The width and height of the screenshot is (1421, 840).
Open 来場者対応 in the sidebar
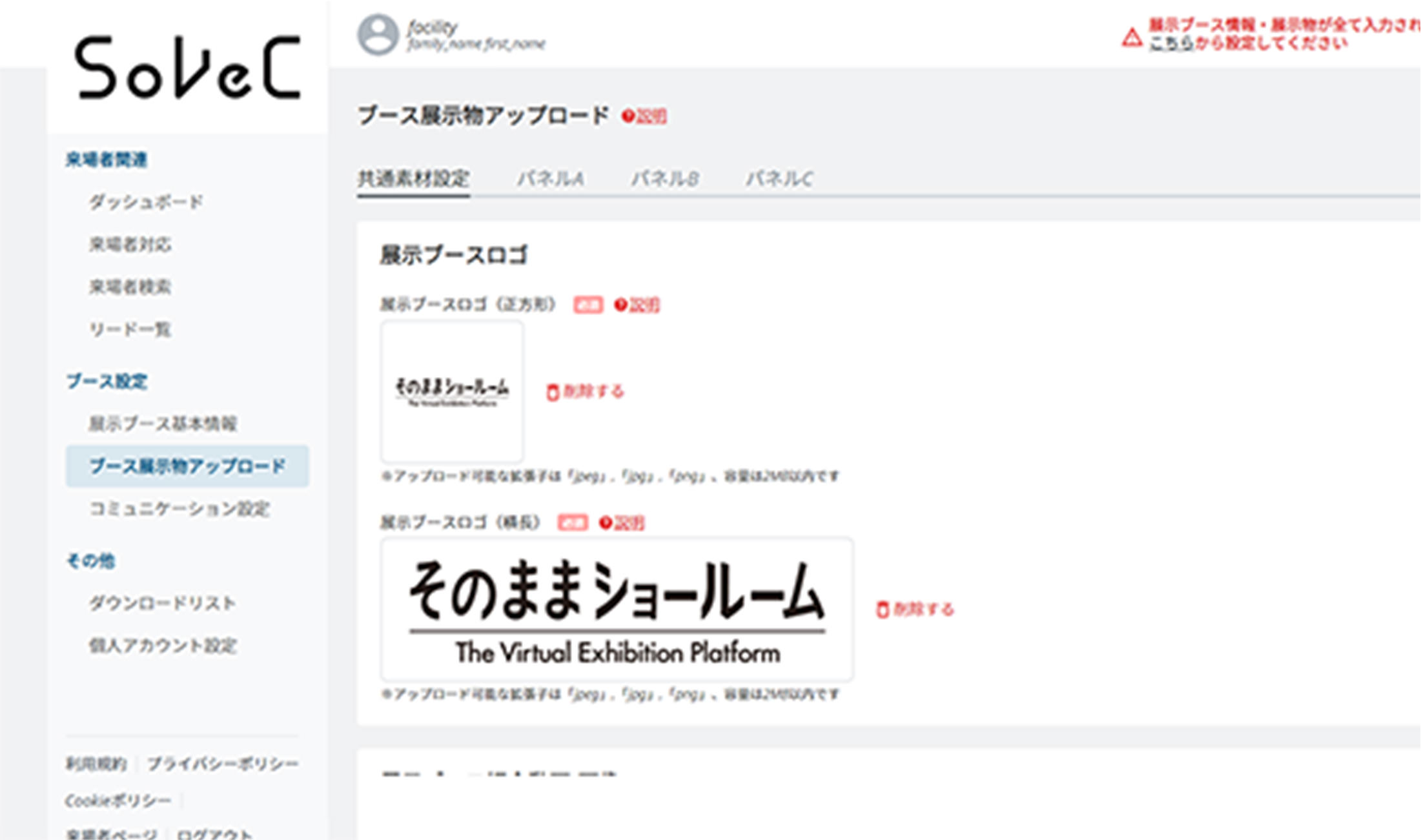pyautogui.click(x=130, y=244)
